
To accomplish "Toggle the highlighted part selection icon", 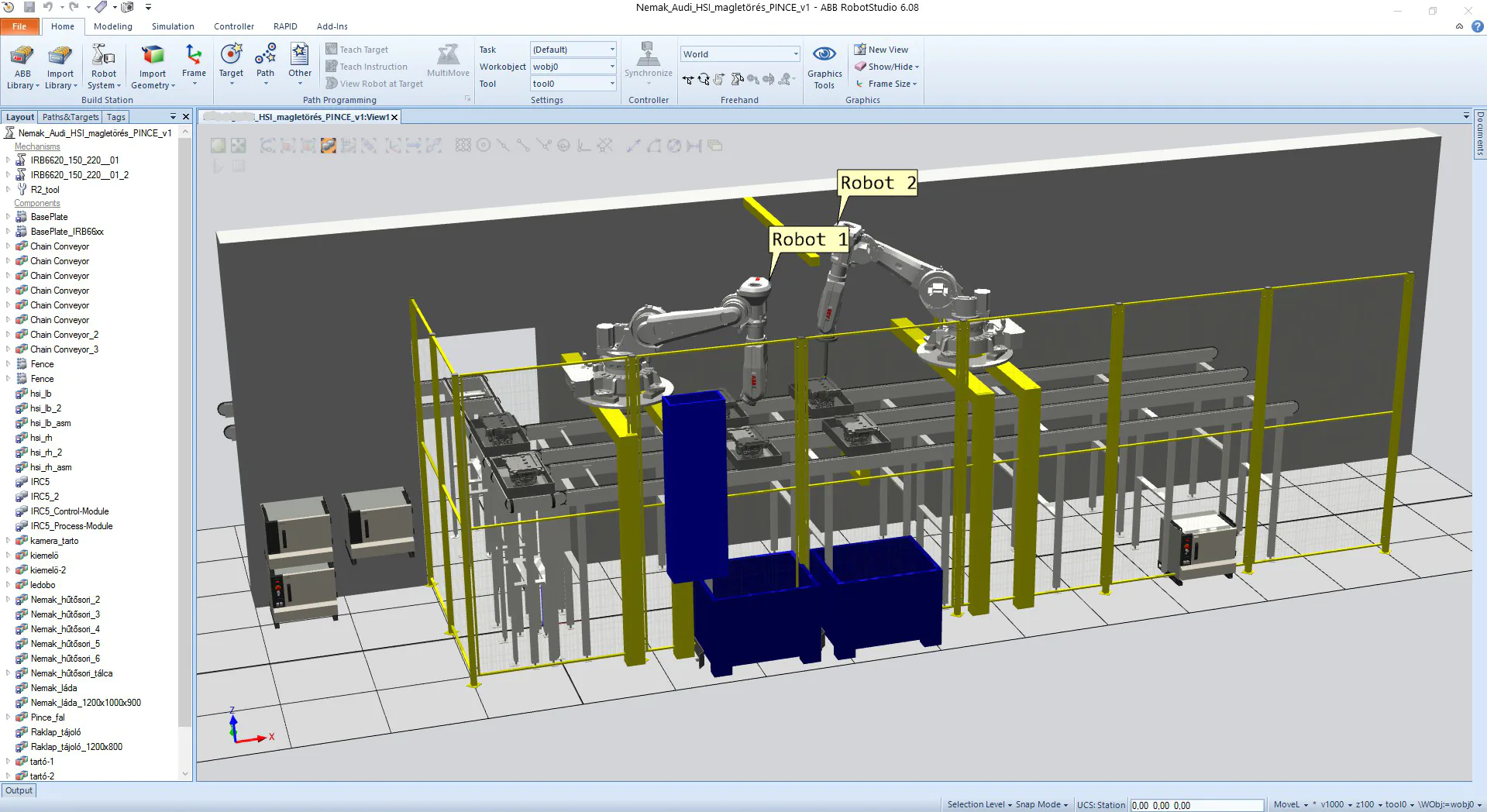I will point(329,146).
